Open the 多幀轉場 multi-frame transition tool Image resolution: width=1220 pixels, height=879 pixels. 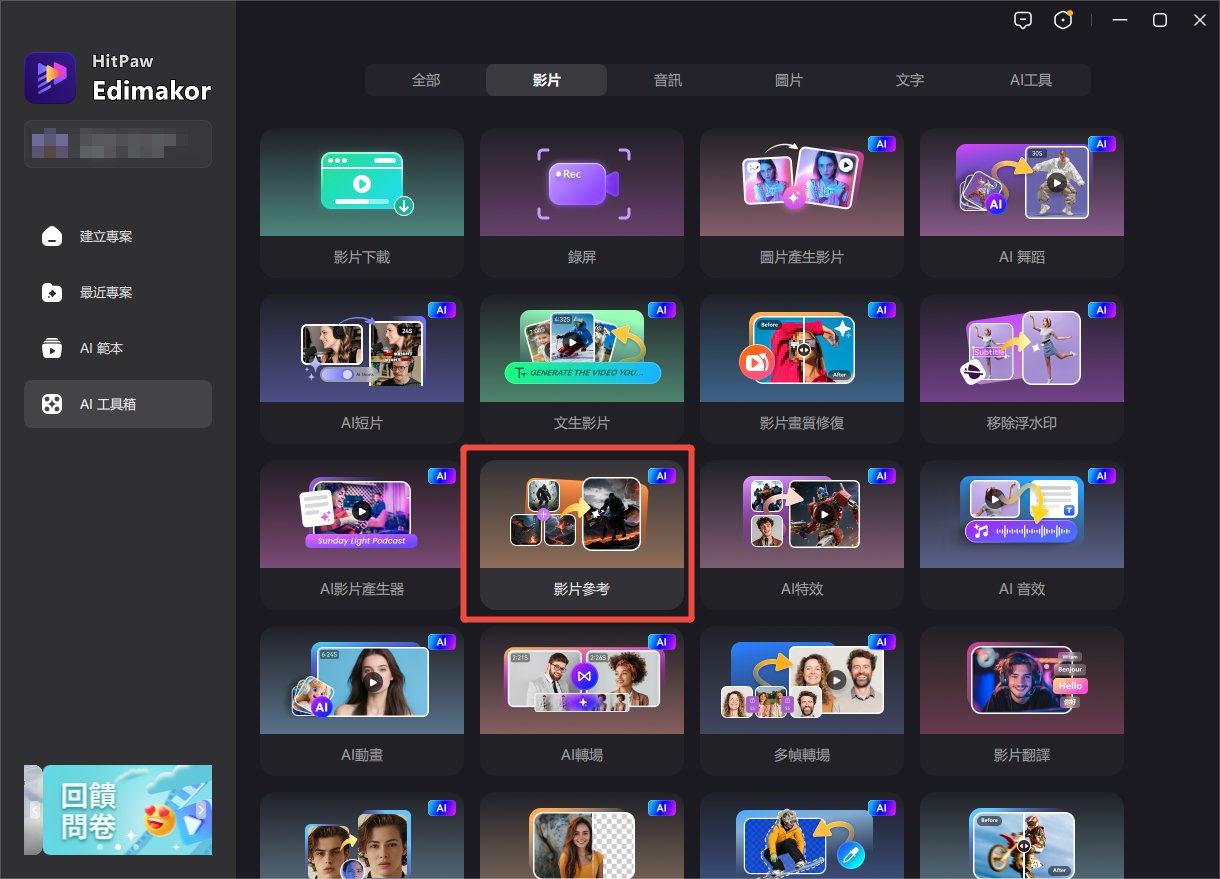point(802,701)
